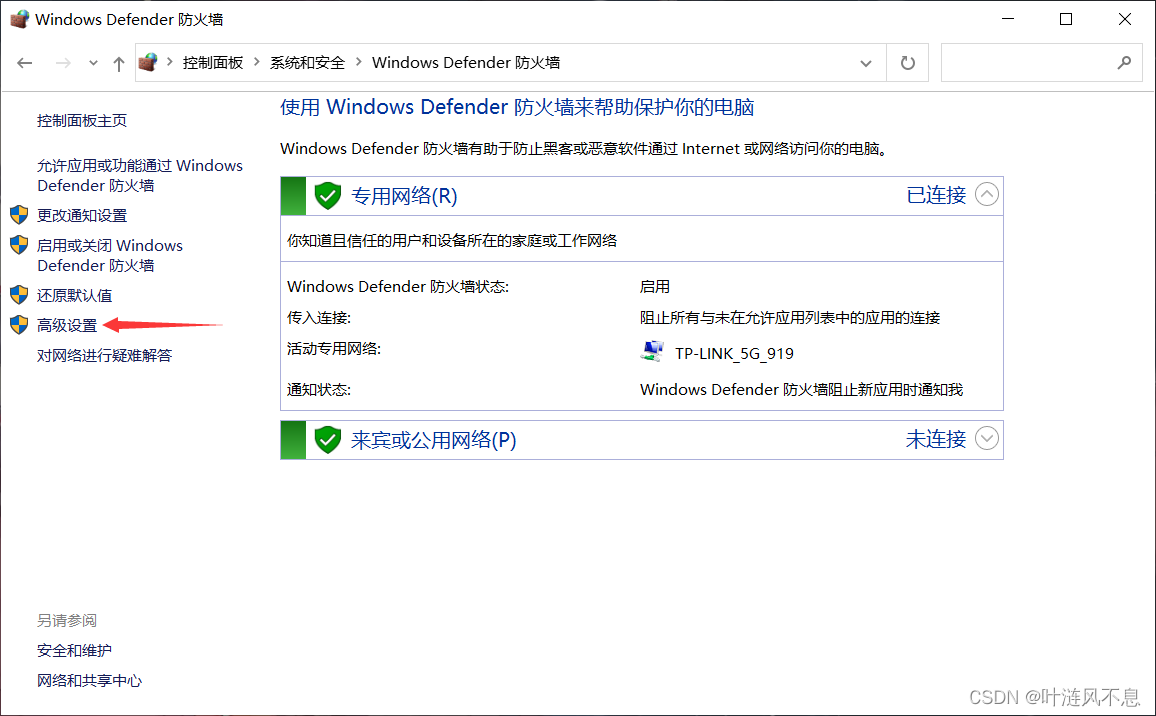1156x716 pixels.
Task: Select 系统和安全 in the breadcrumb path
Action: tap(307, 63)
